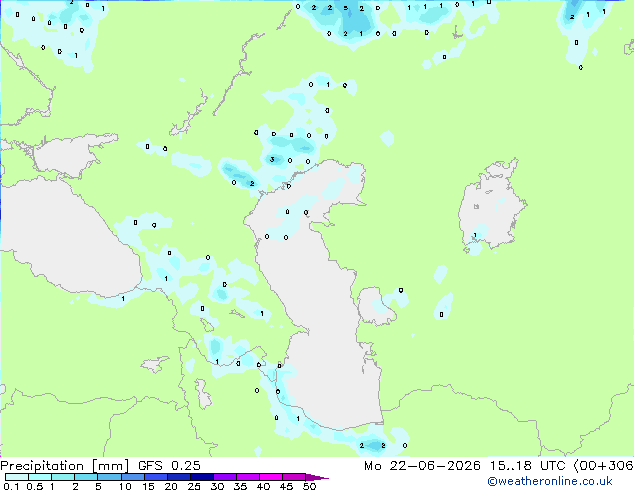
Task: Click the above-50 legend arrow tip
Action: [317, 477]
